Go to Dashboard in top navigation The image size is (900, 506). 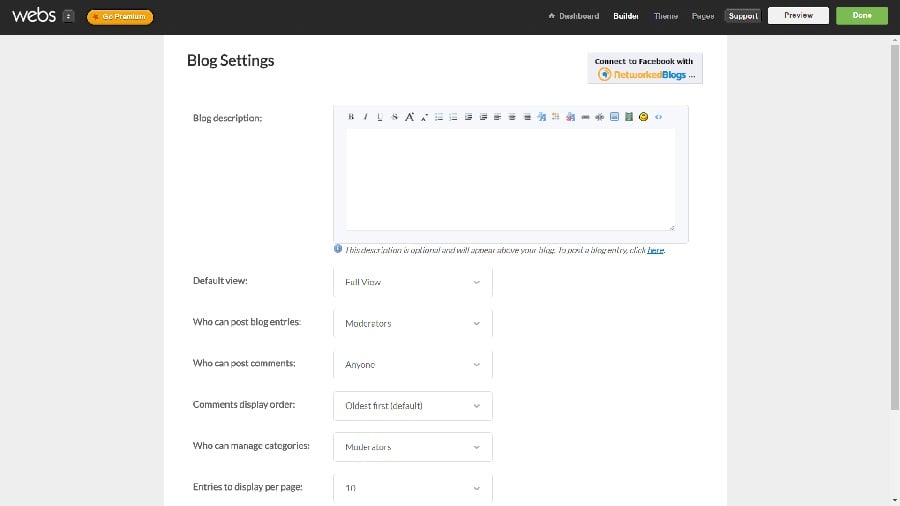(x=574, y=16)
